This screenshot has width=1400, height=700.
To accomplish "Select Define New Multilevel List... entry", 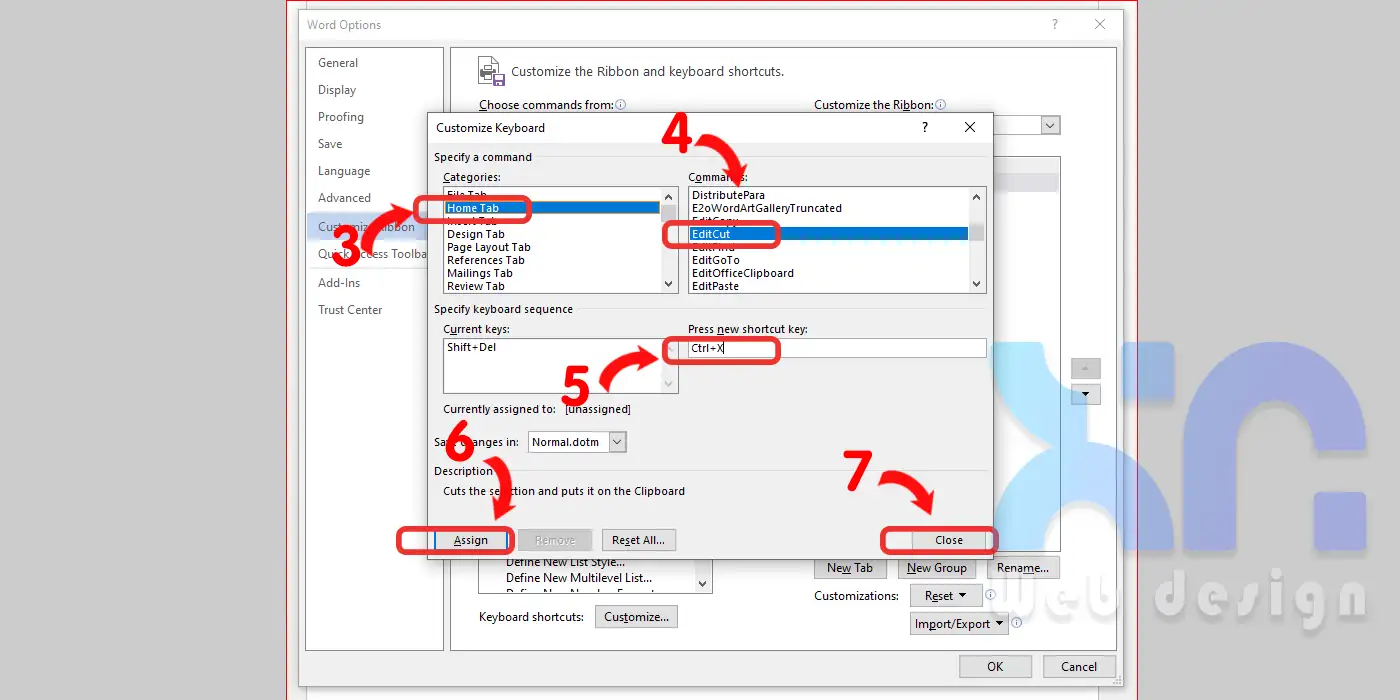I will click(579, 578).
